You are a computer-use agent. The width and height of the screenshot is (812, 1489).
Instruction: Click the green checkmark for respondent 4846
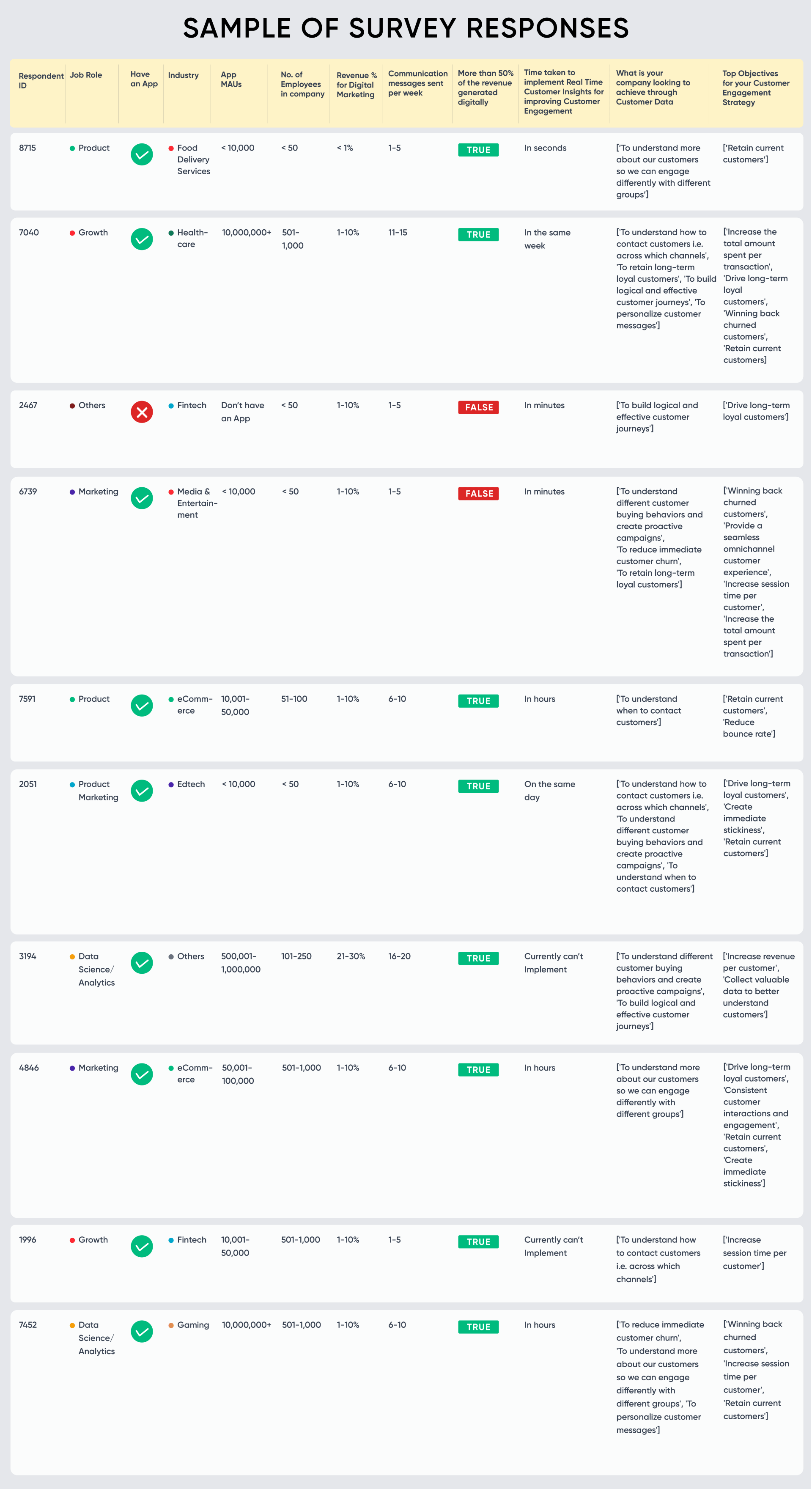point(142,1074)
